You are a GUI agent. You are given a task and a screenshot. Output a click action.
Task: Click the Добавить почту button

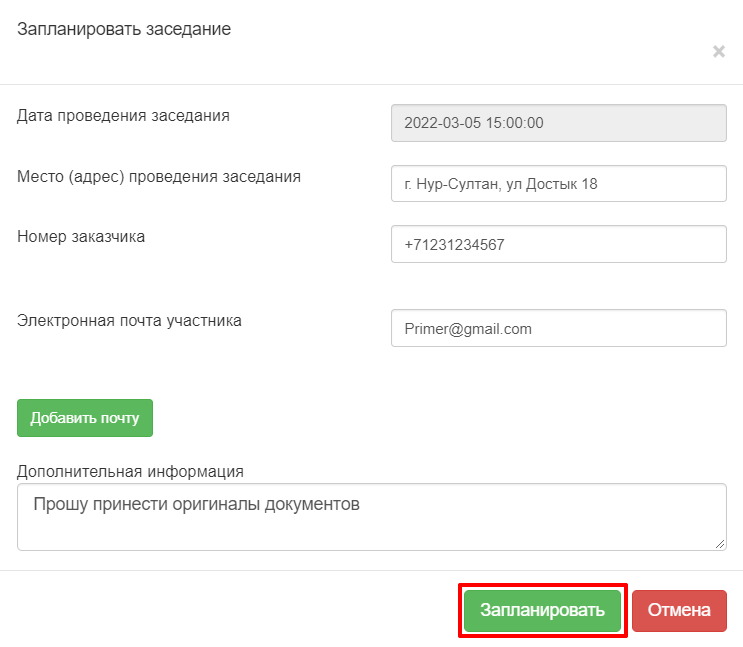85,418
